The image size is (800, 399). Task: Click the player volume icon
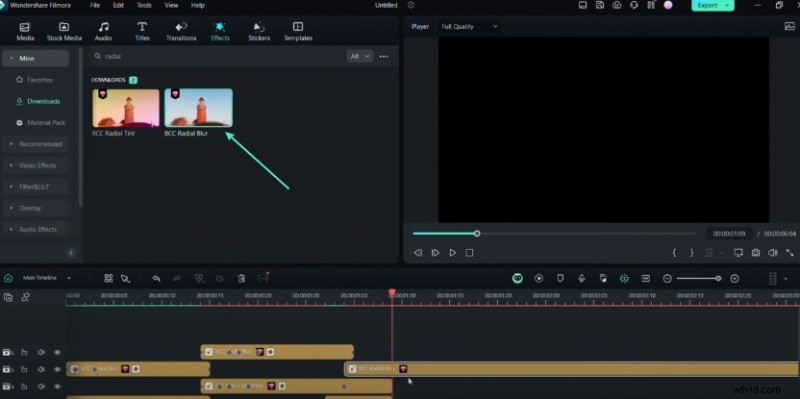coord(772,253)
